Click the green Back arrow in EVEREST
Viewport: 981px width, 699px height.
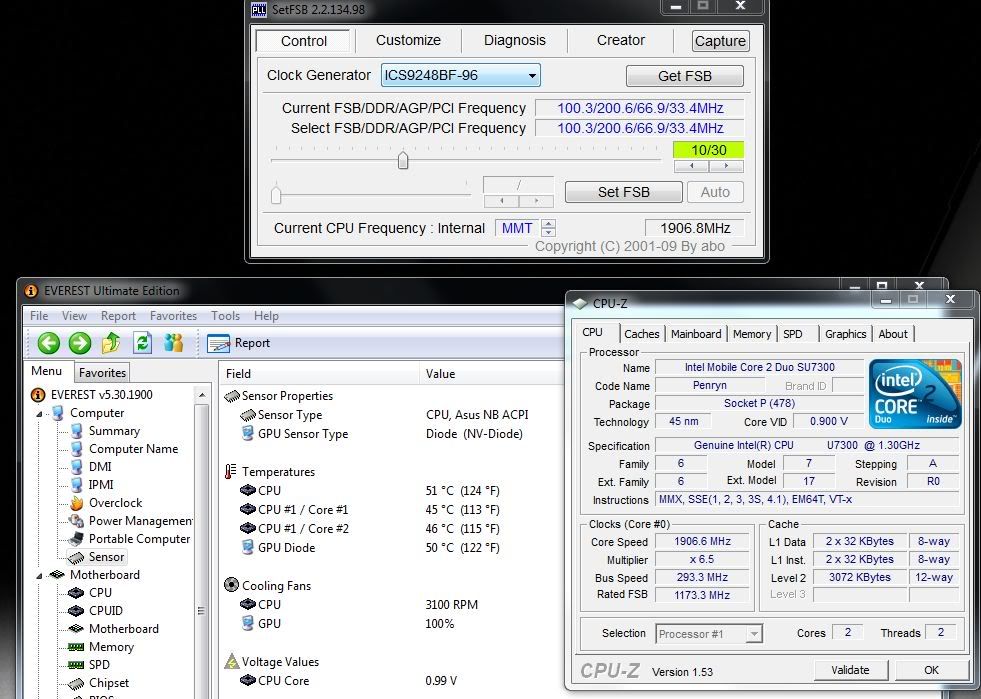coord(48,343)
